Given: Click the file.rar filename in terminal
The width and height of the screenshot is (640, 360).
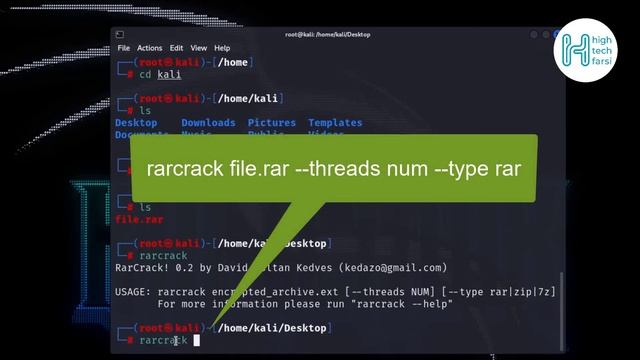Looking at the screenshot, I should pos(139,220).
